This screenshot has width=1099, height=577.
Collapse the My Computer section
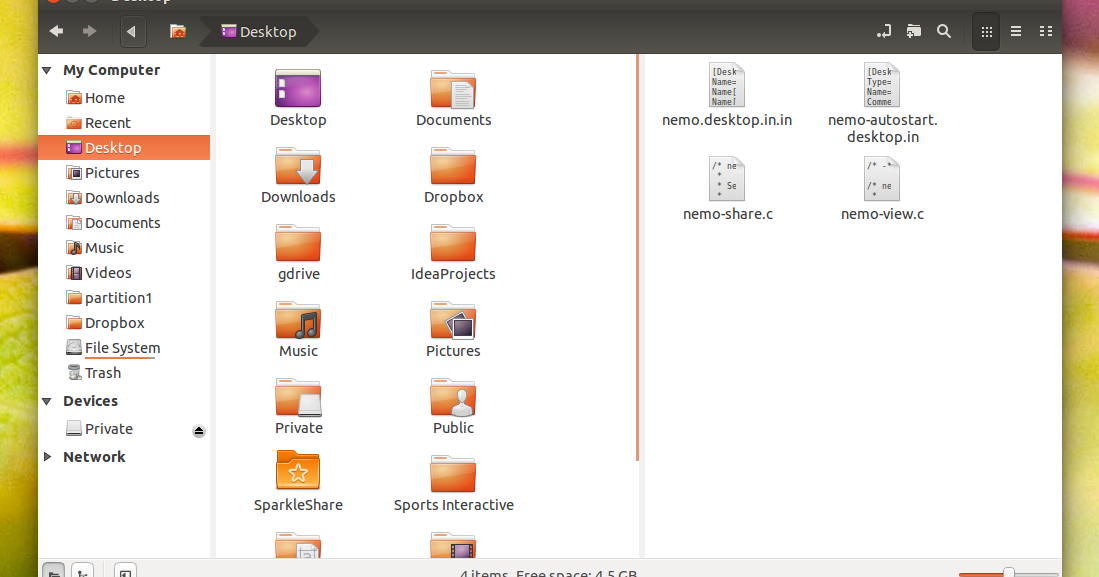[x=46, y=70]
